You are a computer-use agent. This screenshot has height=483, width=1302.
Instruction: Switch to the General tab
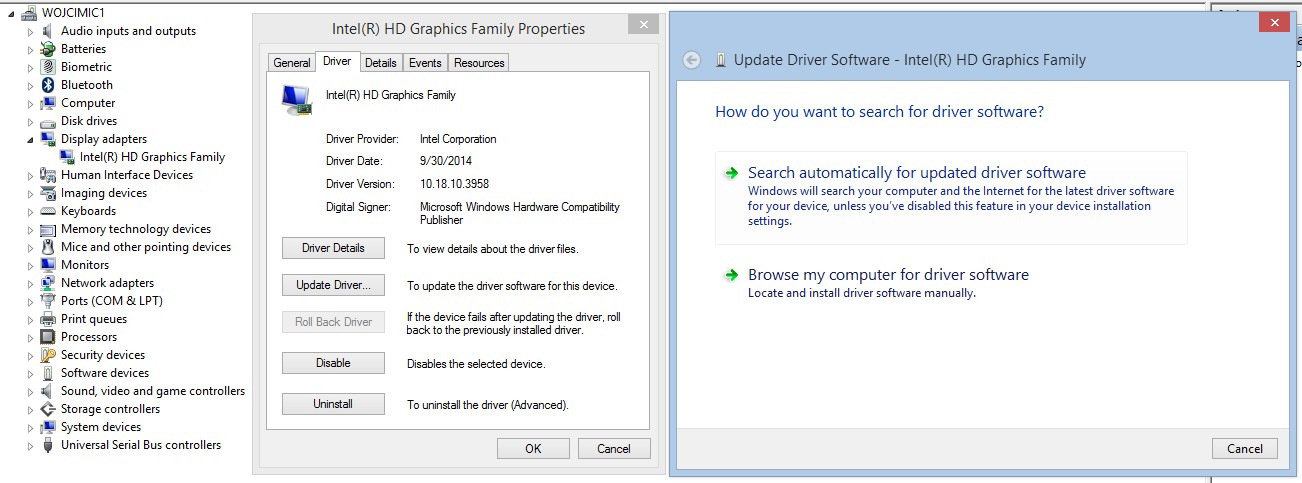(x=292, y=62)
